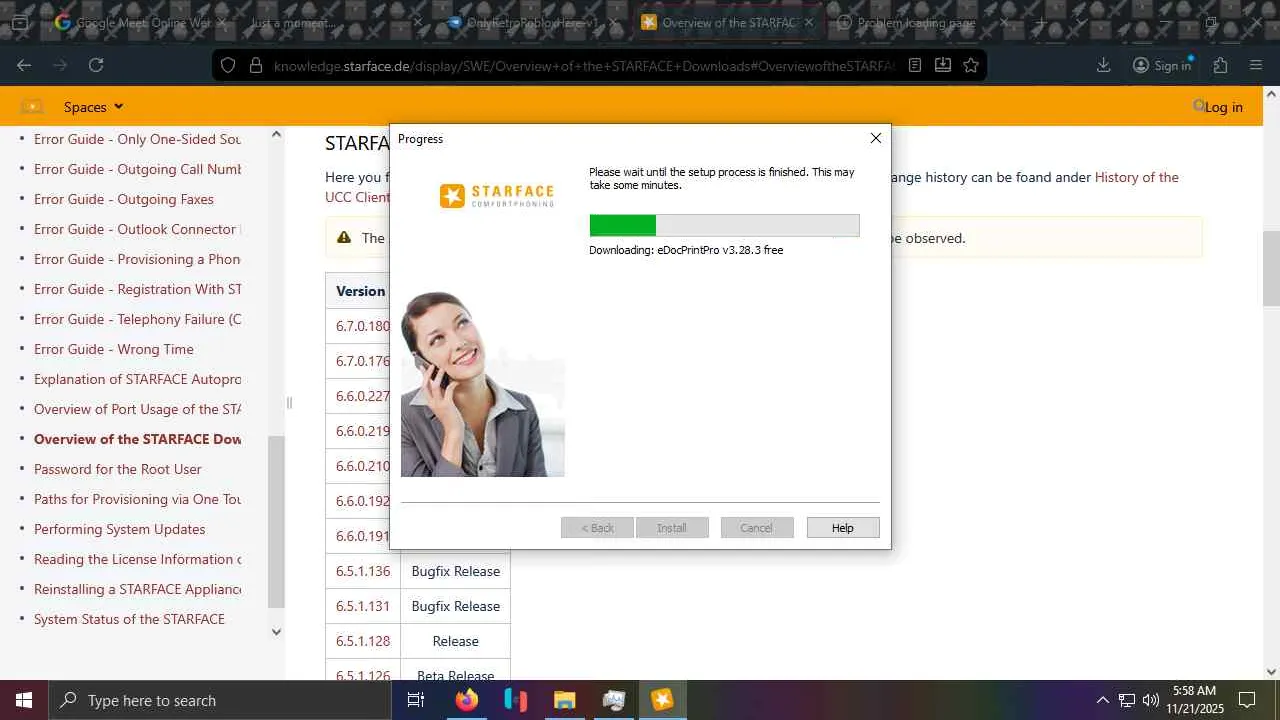1280x720 pixels.
Task: Reload the current browser page
Action: (96, 65)
